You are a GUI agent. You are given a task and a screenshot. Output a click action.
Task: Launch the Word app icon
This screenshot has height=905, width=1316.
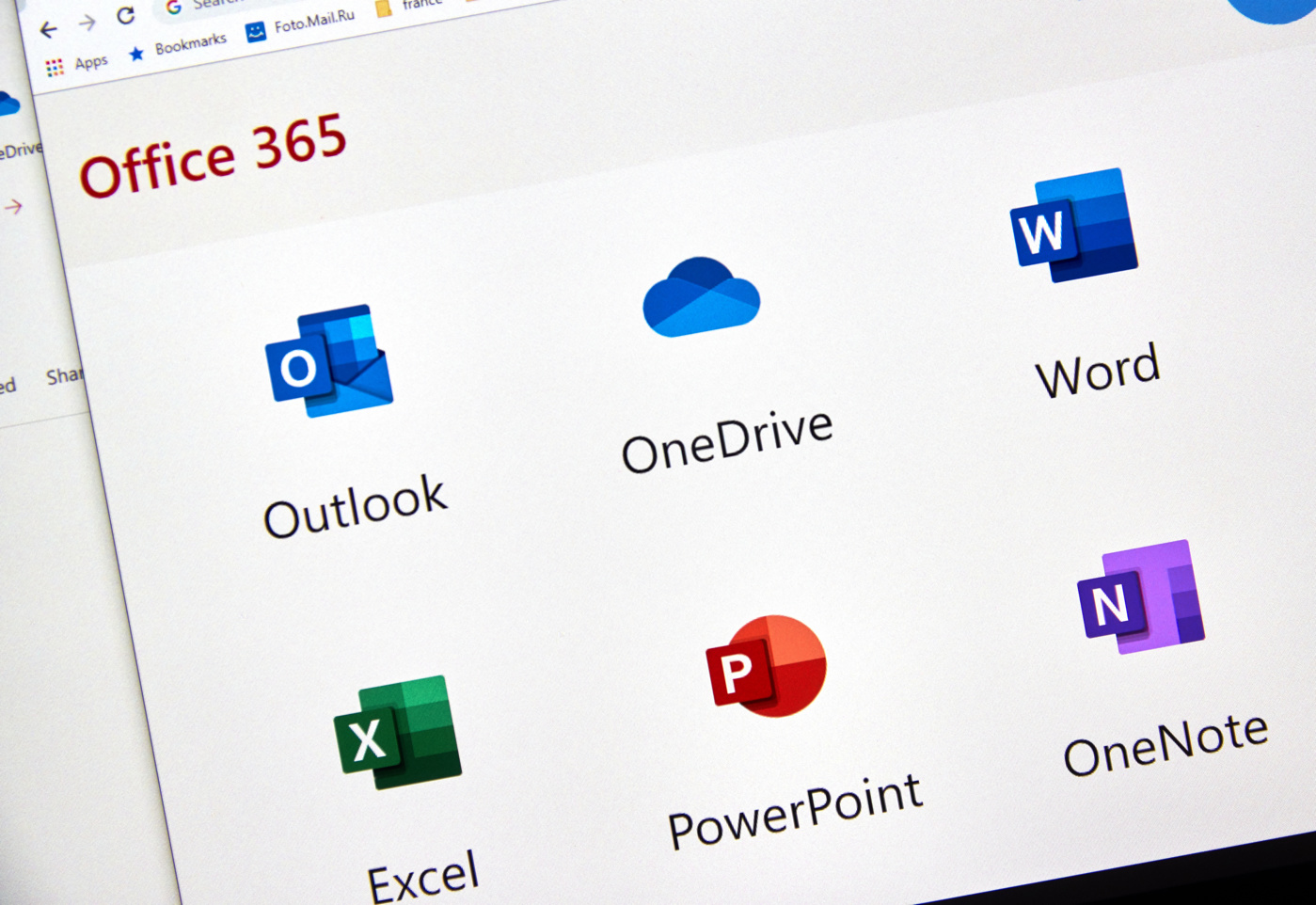[x=1074, y=225]
